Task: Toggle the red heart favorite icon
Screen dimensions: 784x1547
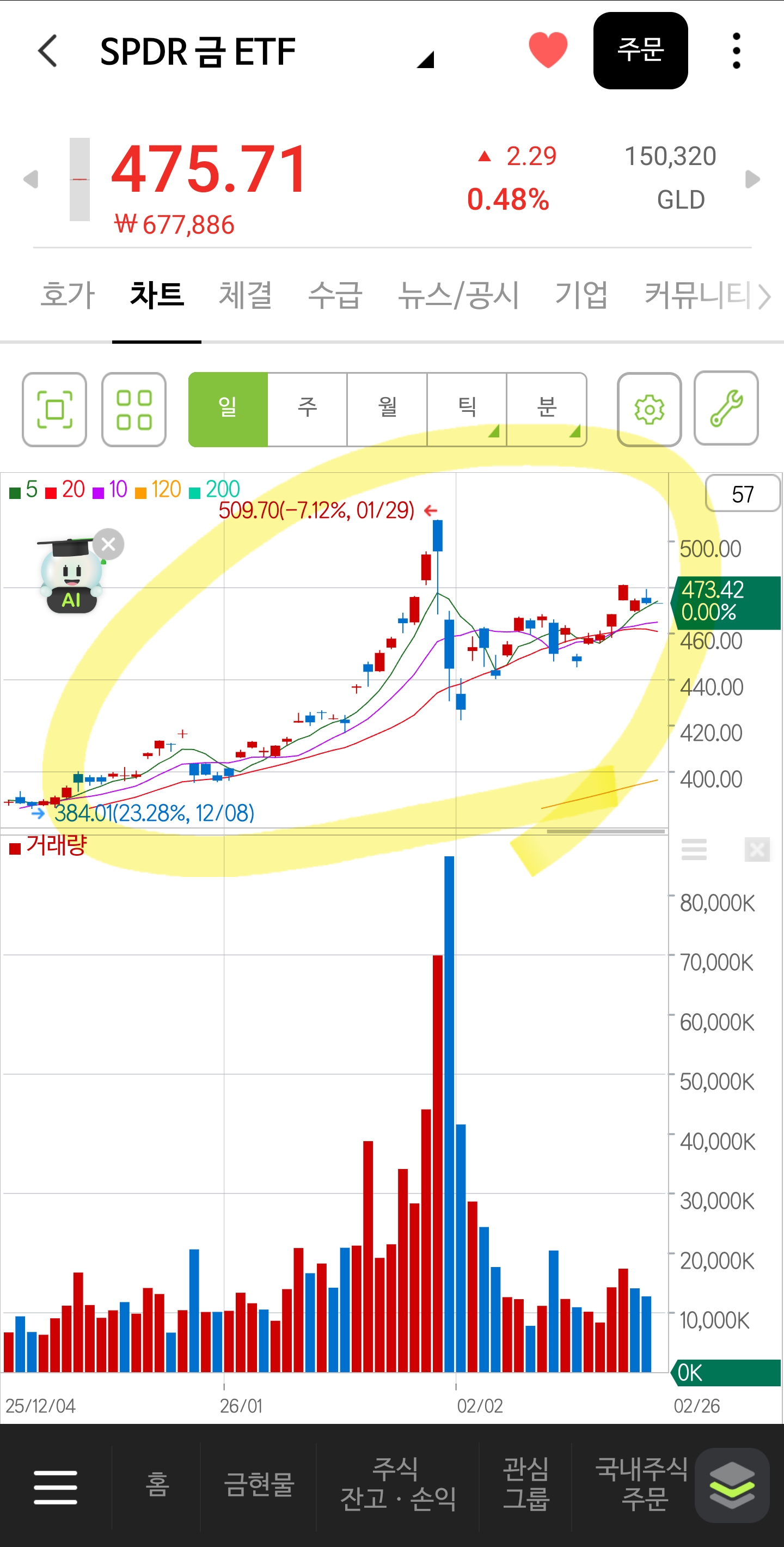Action: pyautogui.click(x=548, y=50)
